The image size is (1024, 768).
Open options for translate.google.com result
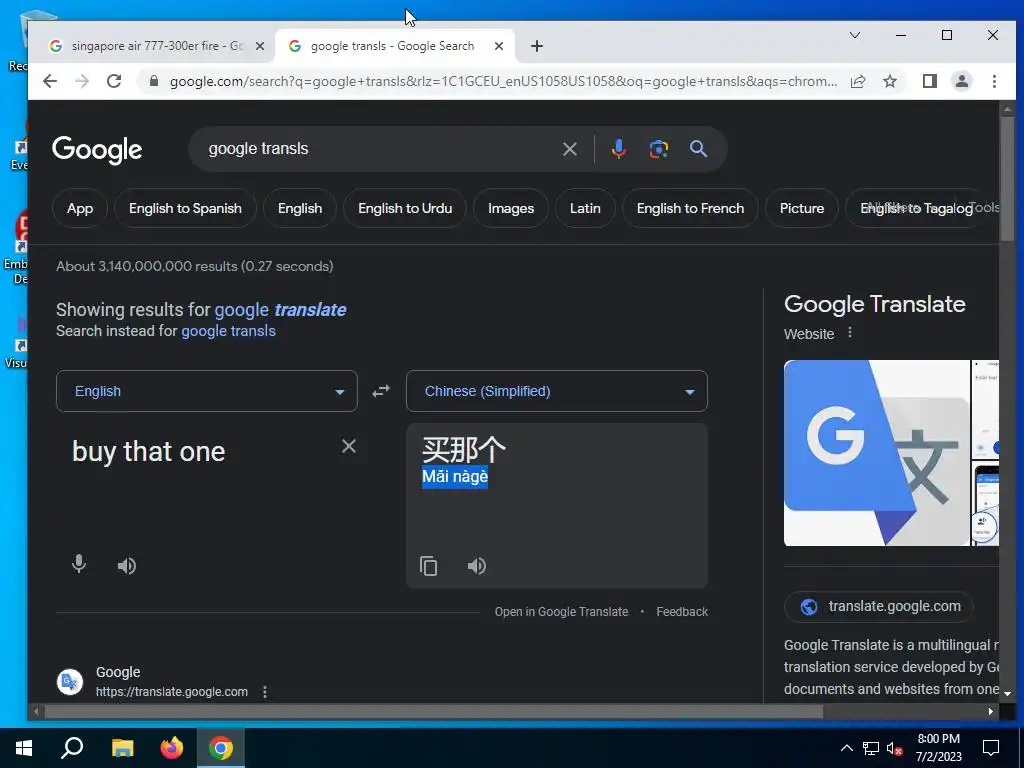point(264,692)
